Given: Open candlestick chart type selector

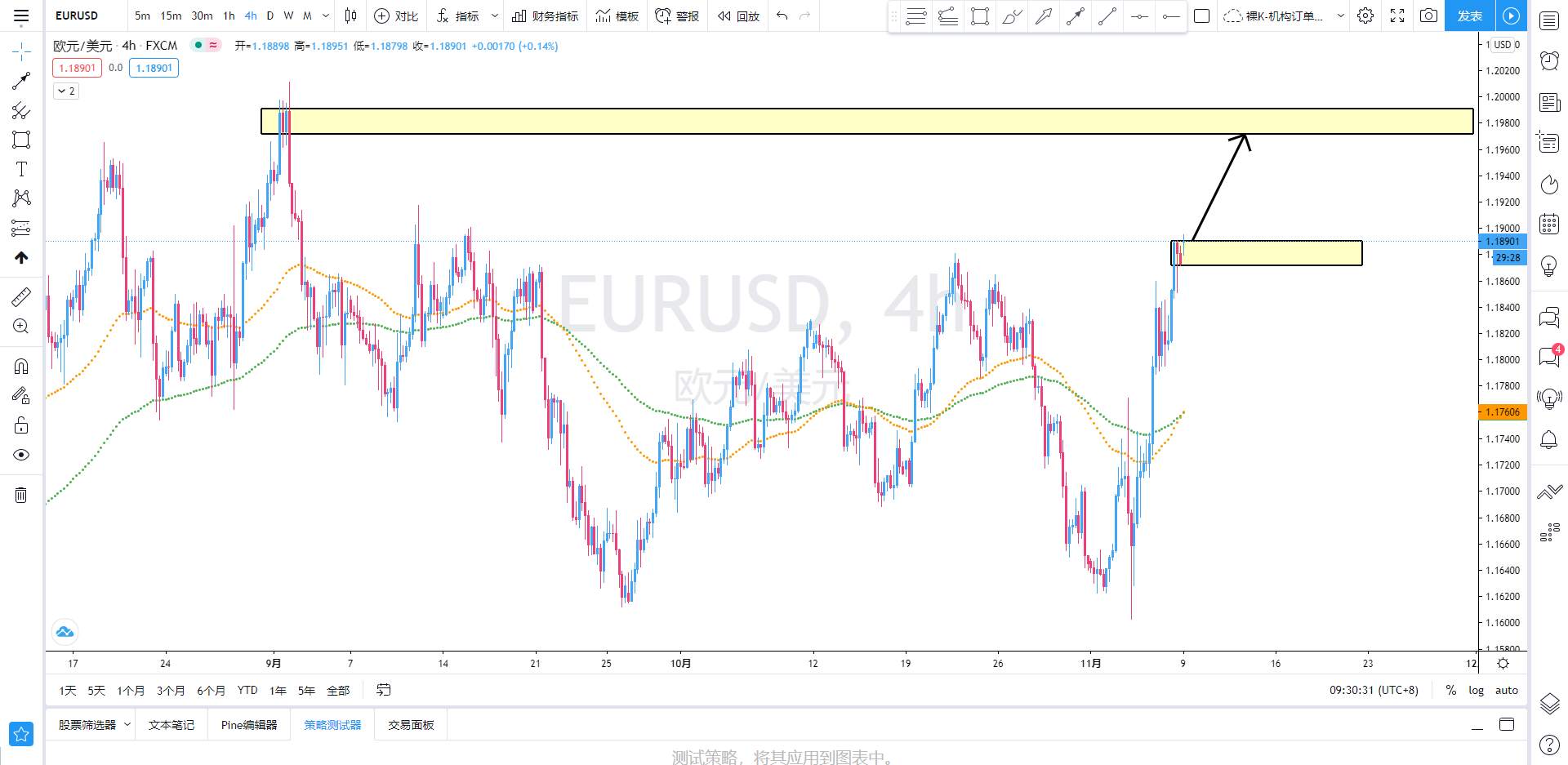Looking at the screenshot, I should (351, 16).
